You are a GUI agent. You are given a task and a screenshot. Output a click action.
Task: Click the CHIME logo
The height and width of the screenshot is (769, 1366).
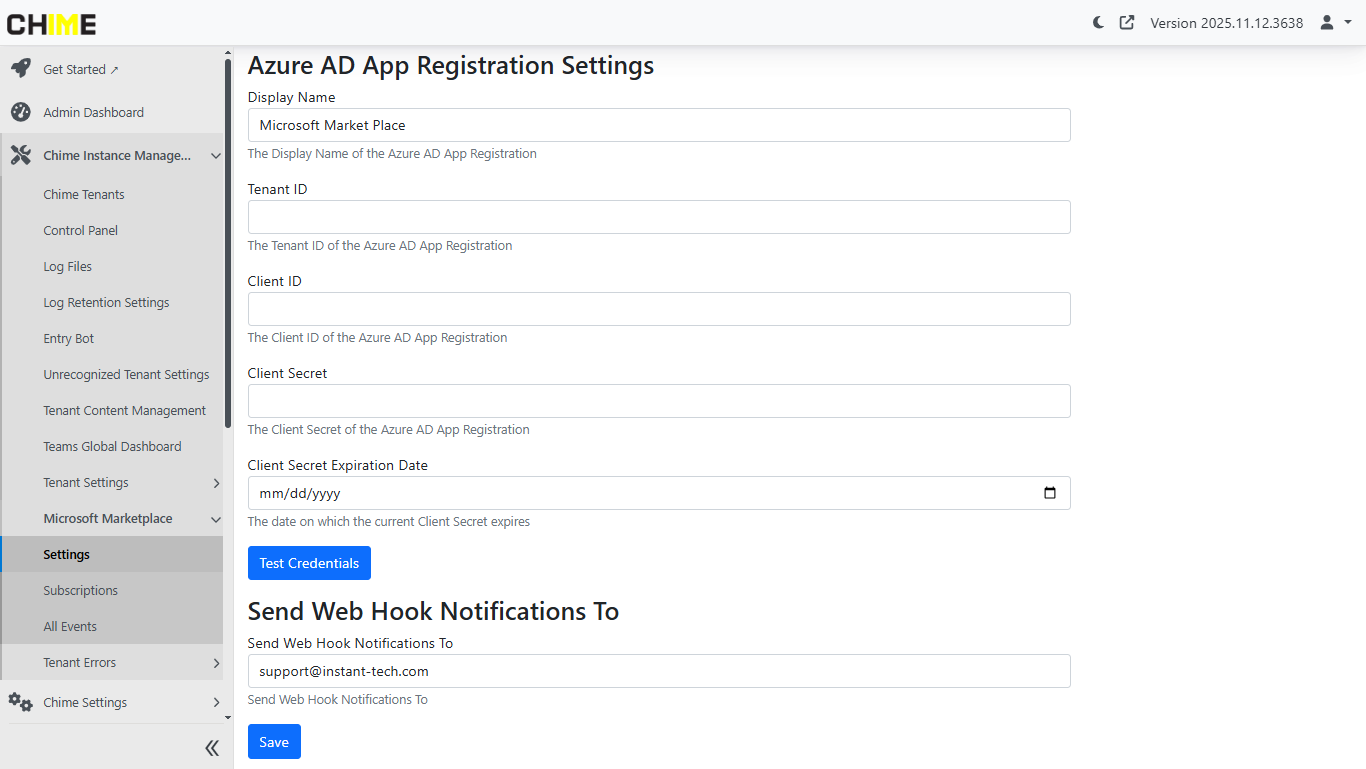(x=52, y=24)
